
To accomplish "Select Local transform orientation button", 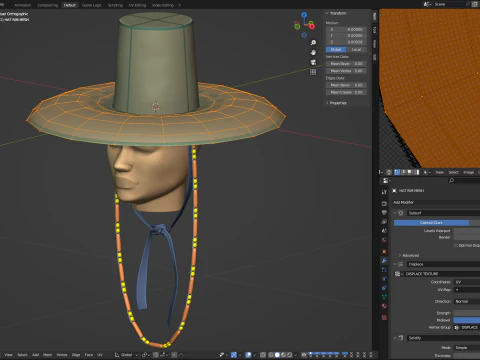I will point(356,49).
